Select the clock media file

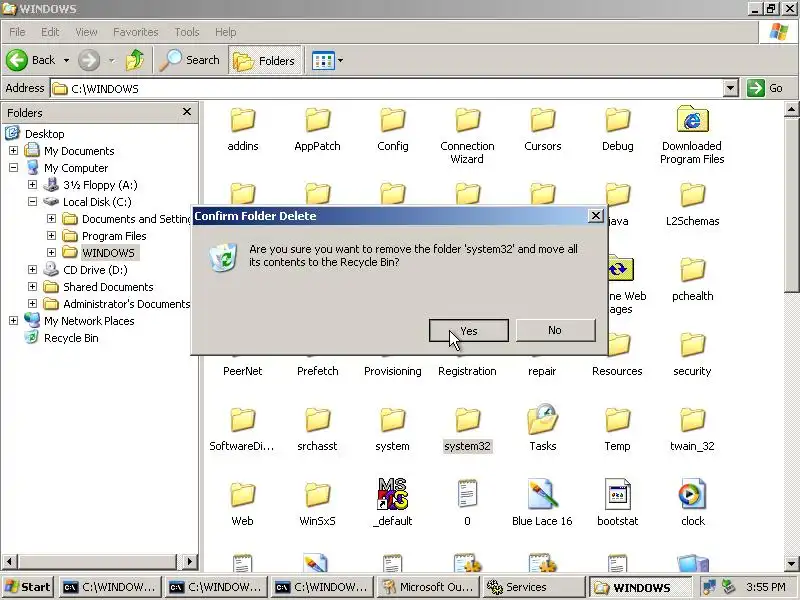click(692, 503)
